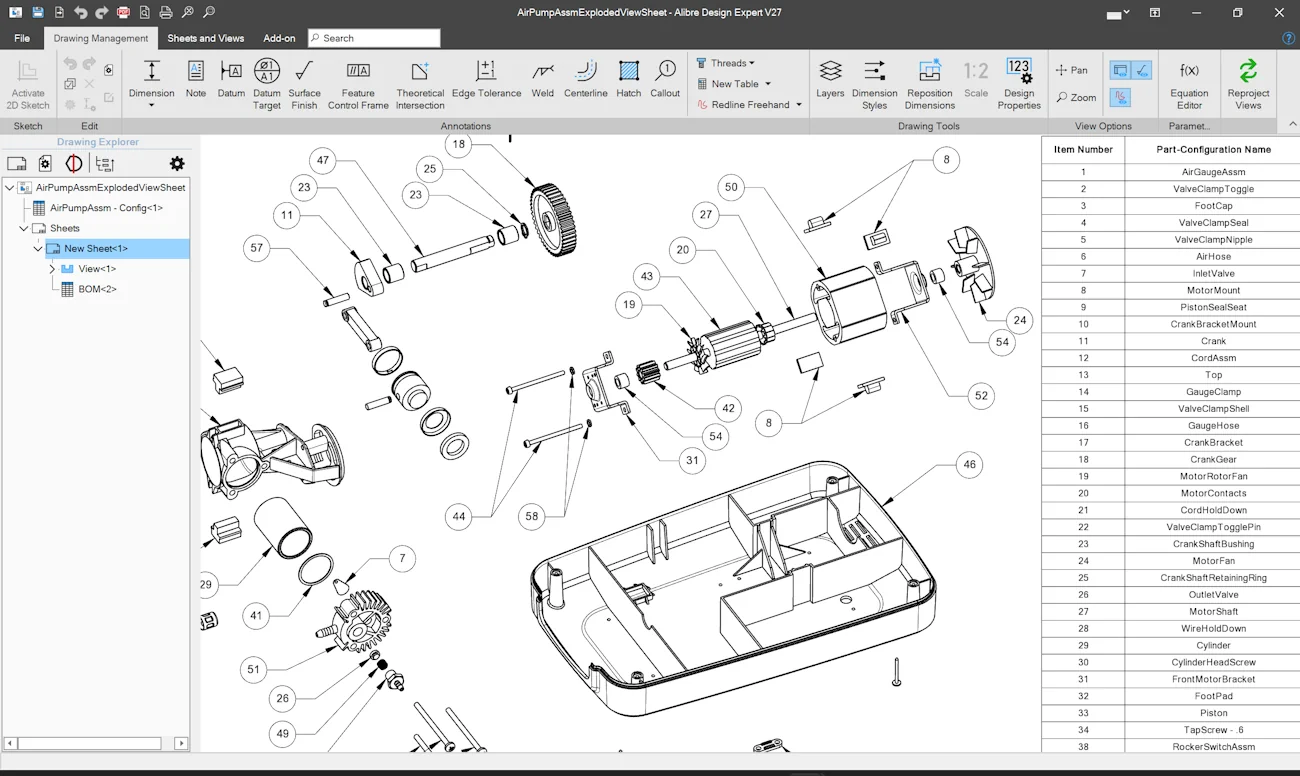1300x776 pixels.
Task: Open the Add-on tab
Action: click(x=279, y=38)
